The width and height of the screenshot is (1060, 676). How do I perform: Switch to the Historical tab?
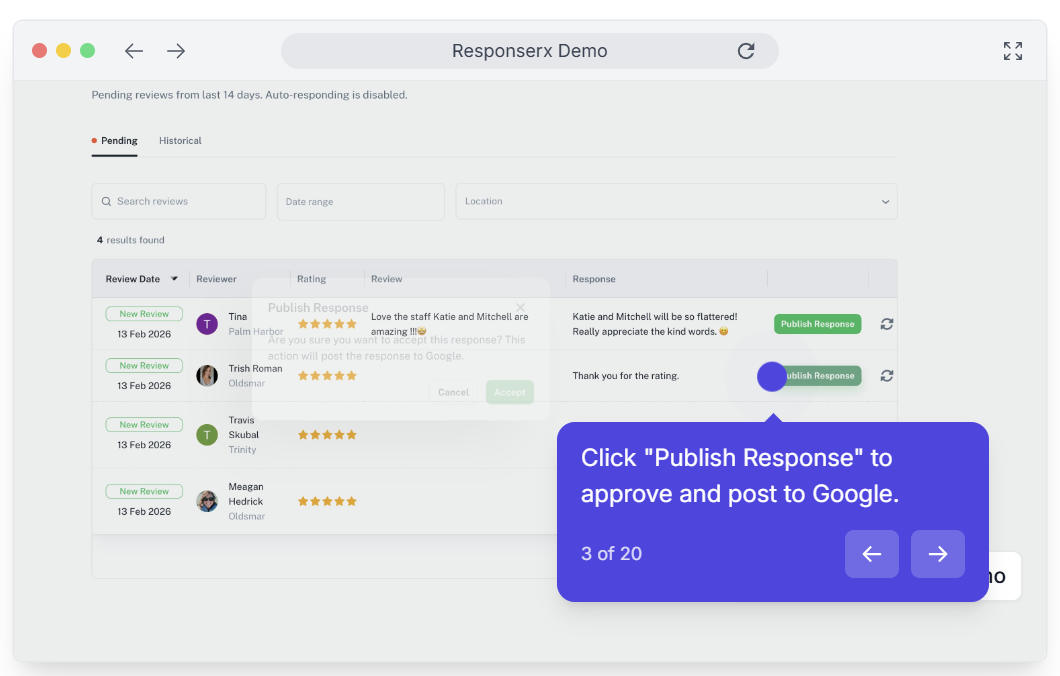[180, 141]
